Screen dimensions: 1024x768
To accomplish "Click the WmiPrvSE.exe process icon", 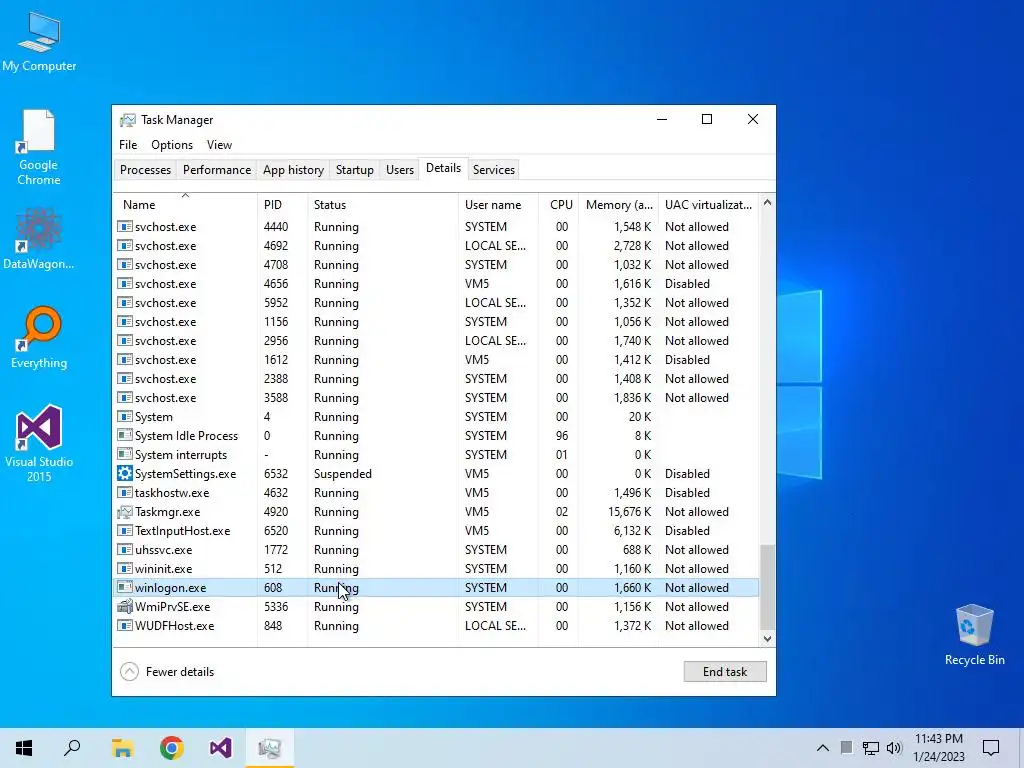I will point(125,607).
